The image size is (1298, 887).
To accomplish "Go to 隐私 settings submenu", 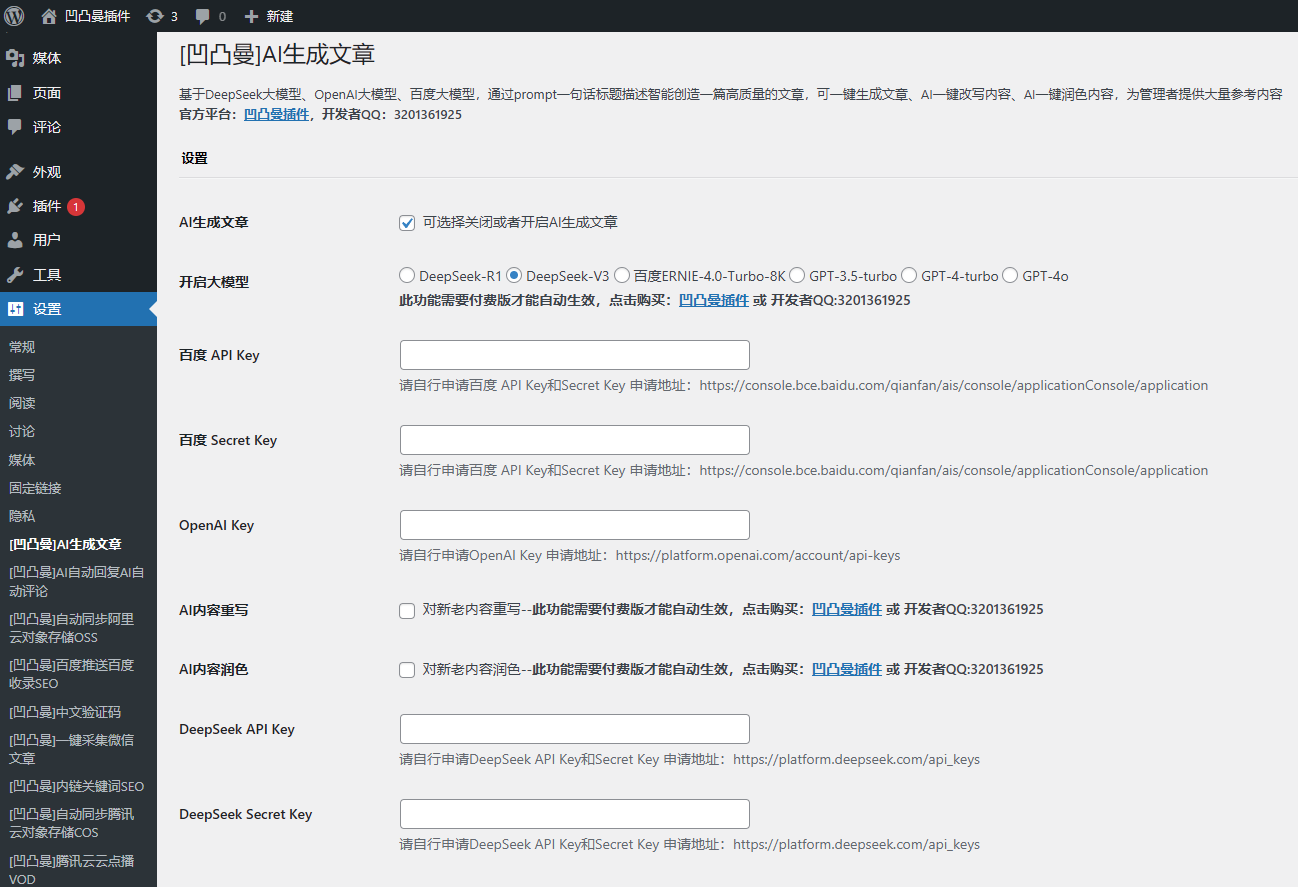I will tap(22, 516).
